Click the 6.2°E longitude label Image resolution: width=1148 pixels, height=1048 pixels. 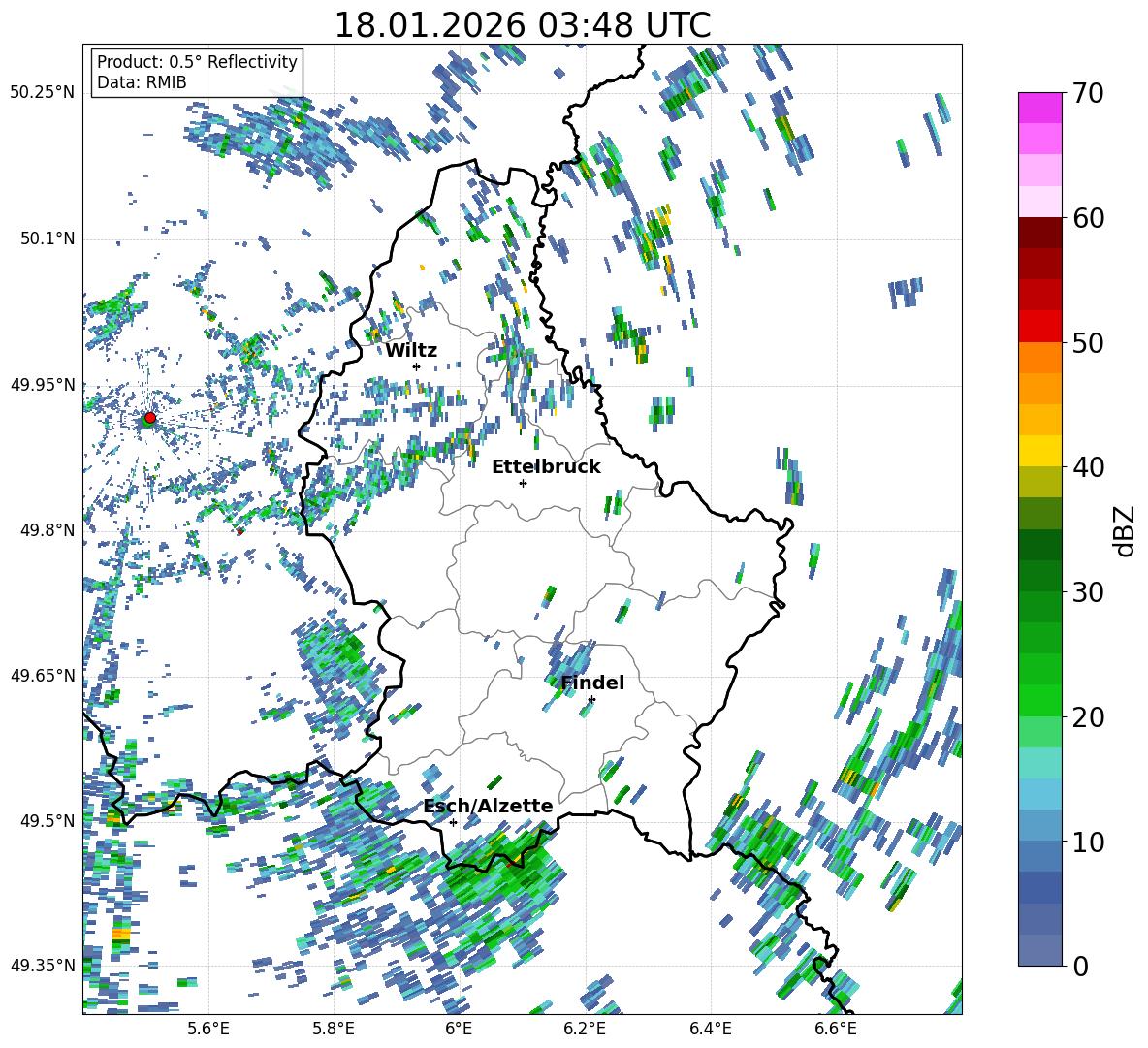(585, 1029)
